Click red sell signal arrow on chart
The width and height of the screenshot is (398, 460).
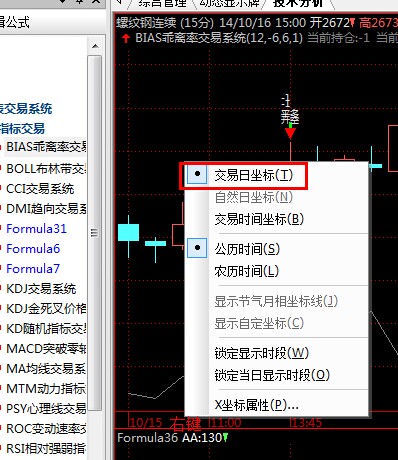tap(290, 133)
